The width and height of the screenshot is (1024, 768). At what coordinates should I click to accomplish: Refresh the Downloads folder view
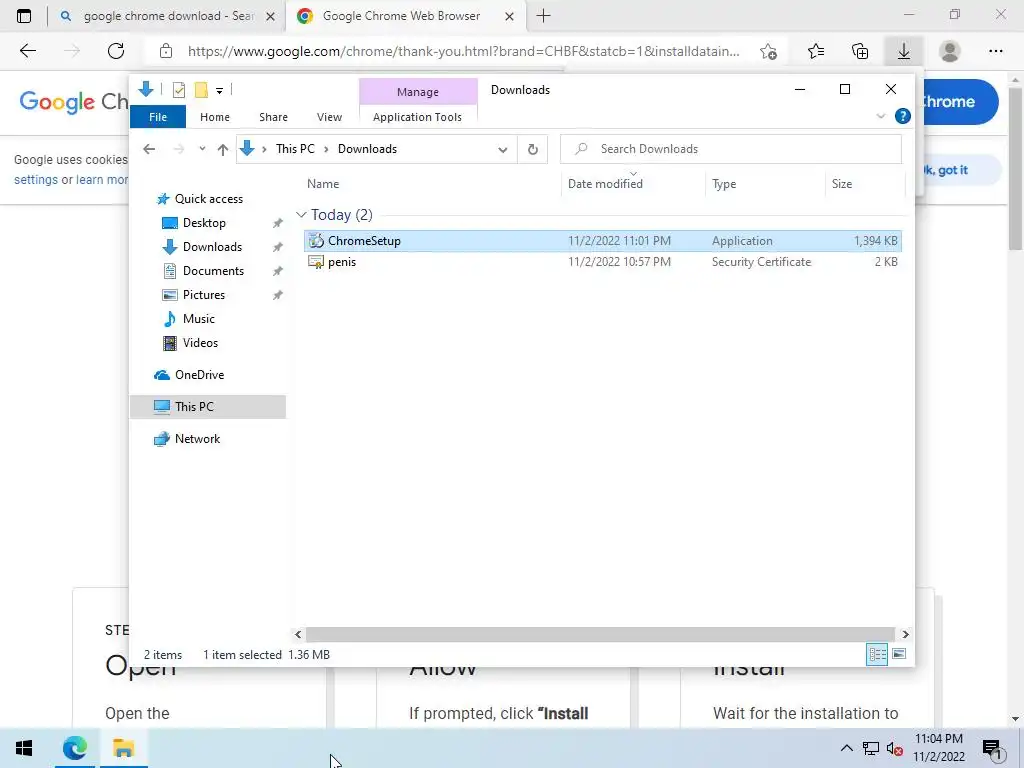(533, 150)
